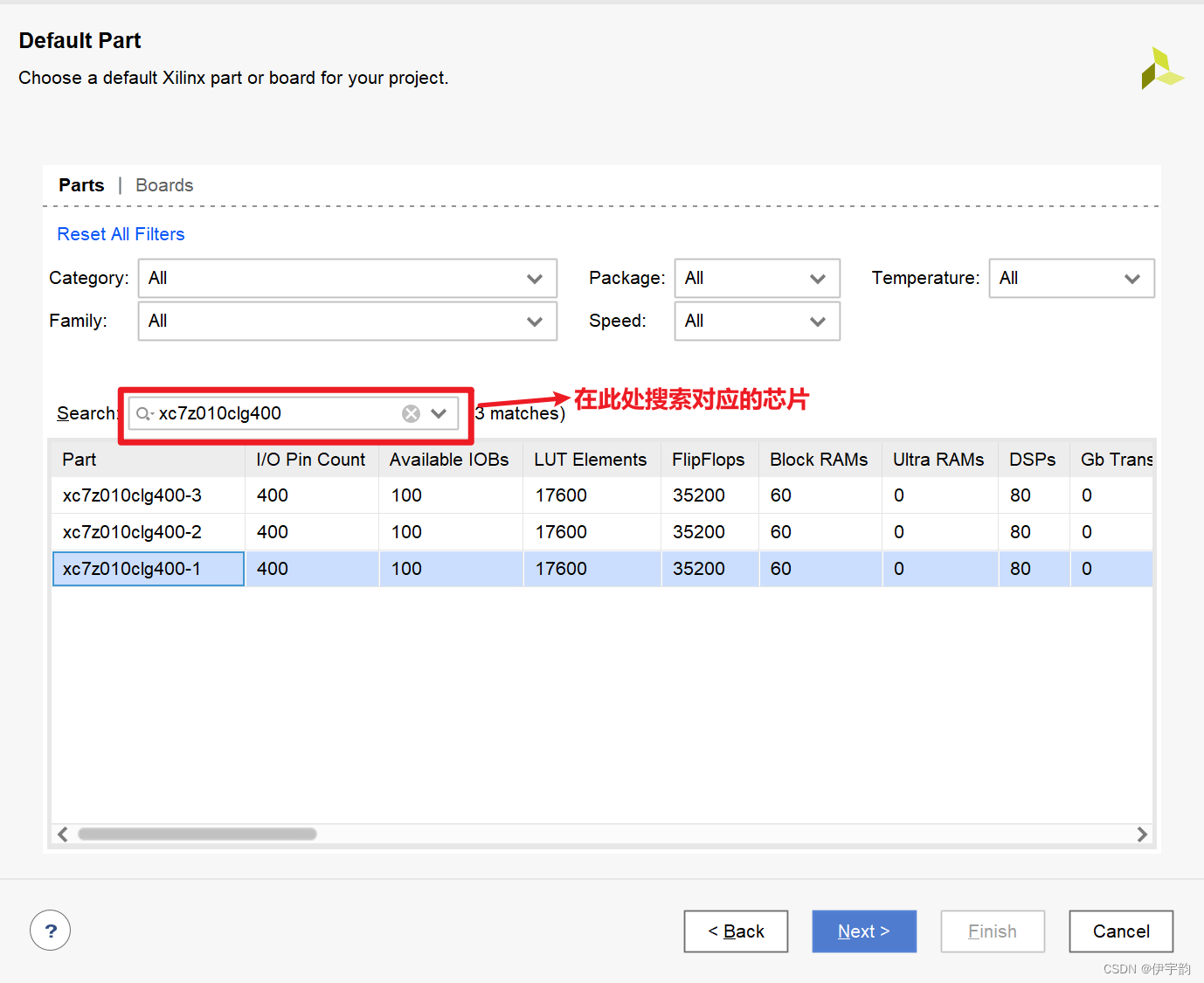Open the Family dropdown
1204x983 pixels.
[348, 321]
